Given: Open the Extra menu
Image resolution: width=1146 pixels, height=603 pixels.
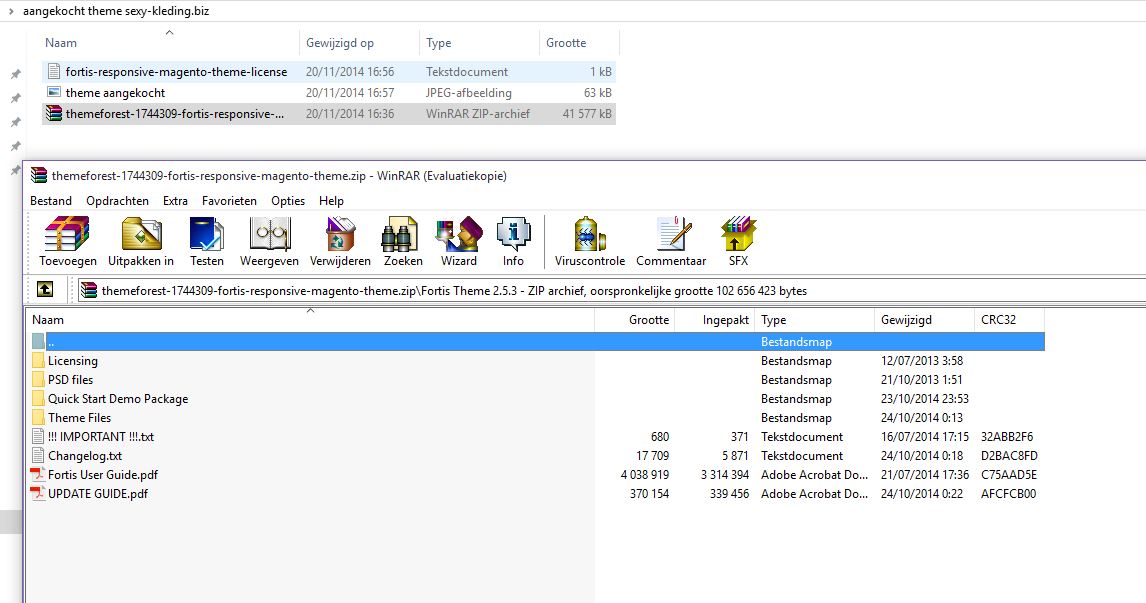Looking at the screenshot, I should point(175,200).
